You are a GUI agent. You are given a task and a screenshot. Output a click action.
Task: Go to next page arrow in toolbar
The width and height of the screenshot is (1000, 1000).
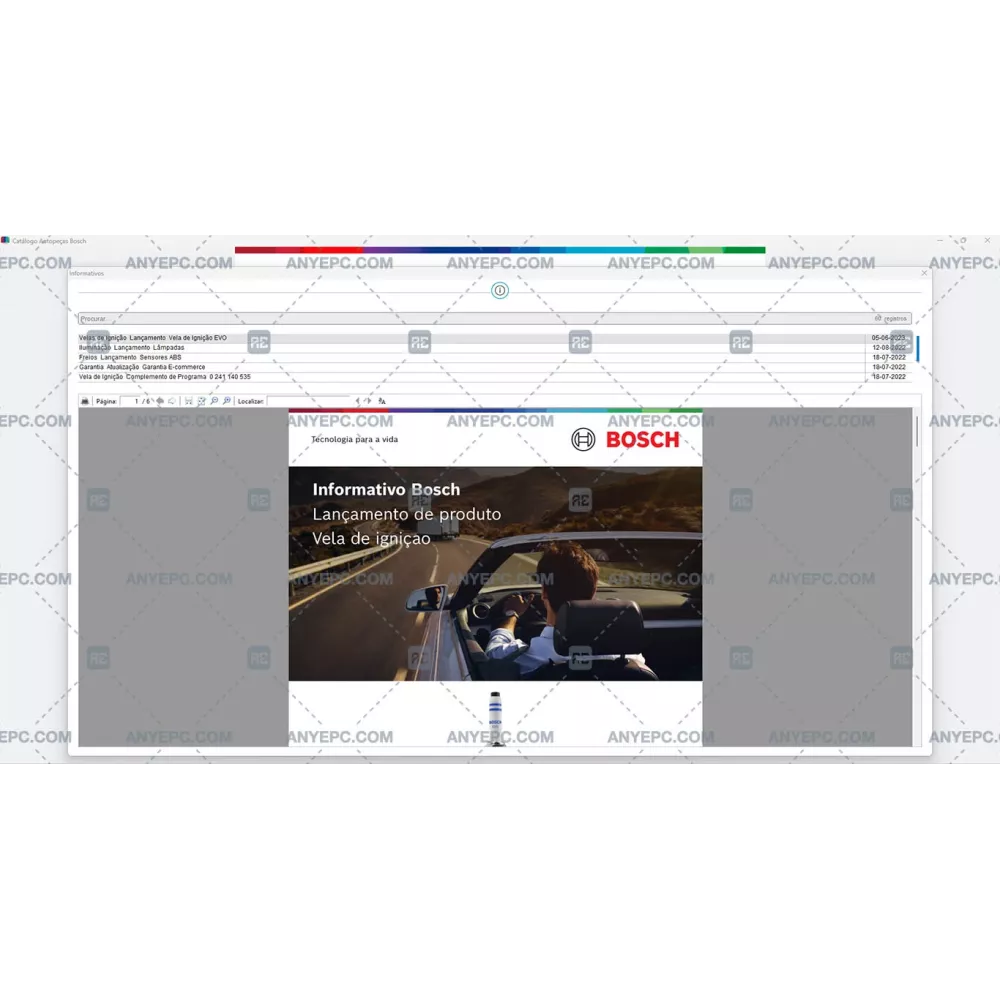pyautogui.click(x=172, y=401)
